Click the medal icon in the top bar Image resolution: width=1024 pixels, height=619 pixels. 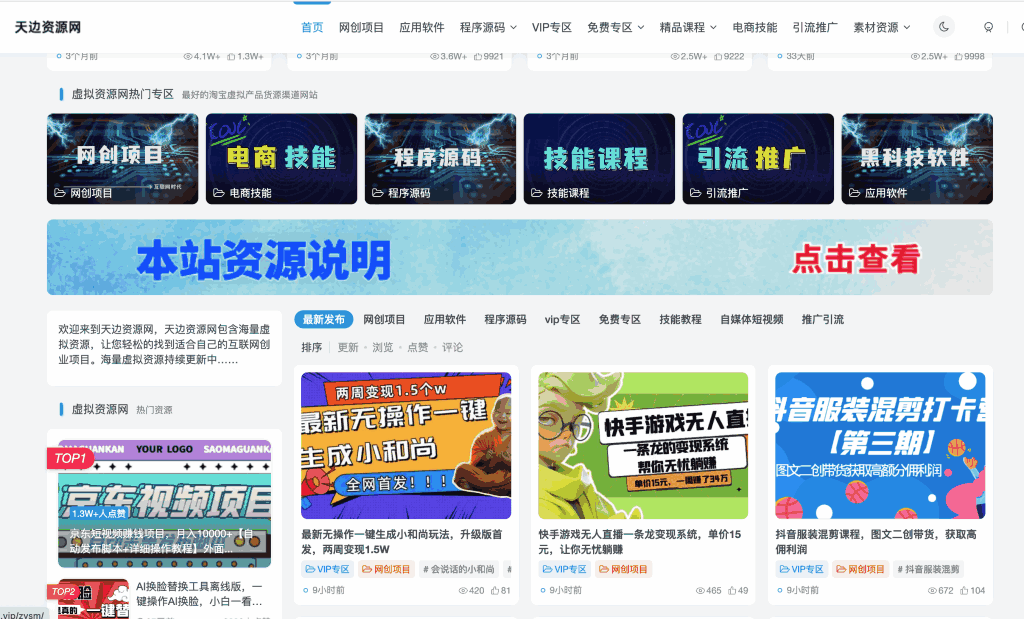click(x=989, y=27)
